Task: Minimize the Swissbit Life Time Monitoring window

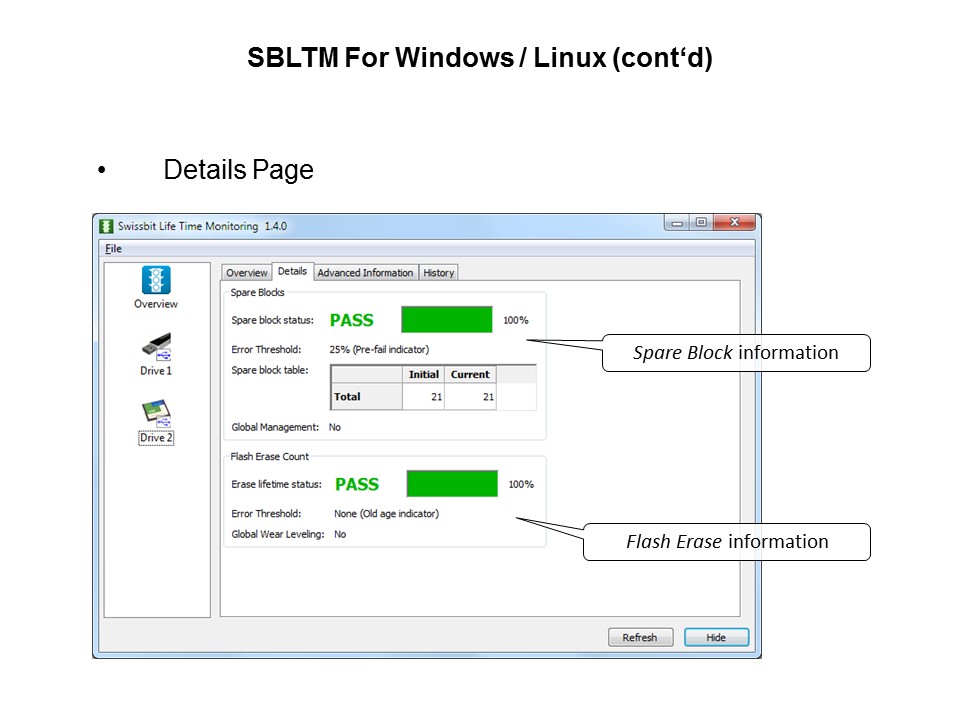Action: [x=677, y=223]
